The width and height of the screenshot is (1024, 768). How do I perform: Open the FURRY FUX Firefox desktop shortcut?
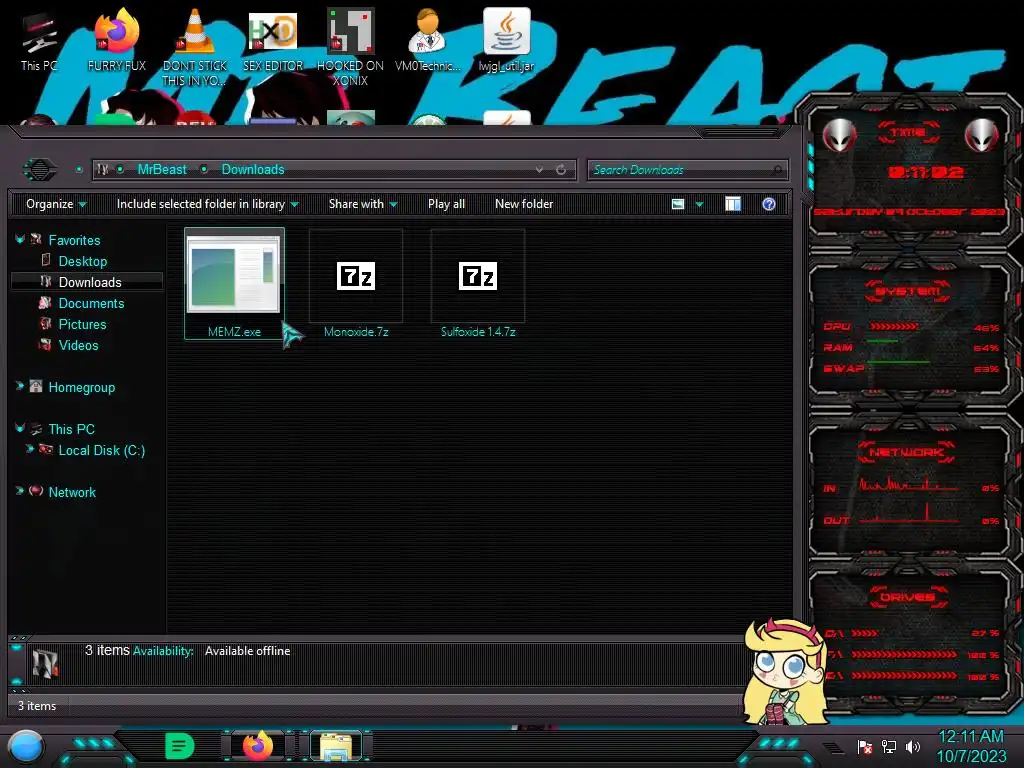point(117,40)
